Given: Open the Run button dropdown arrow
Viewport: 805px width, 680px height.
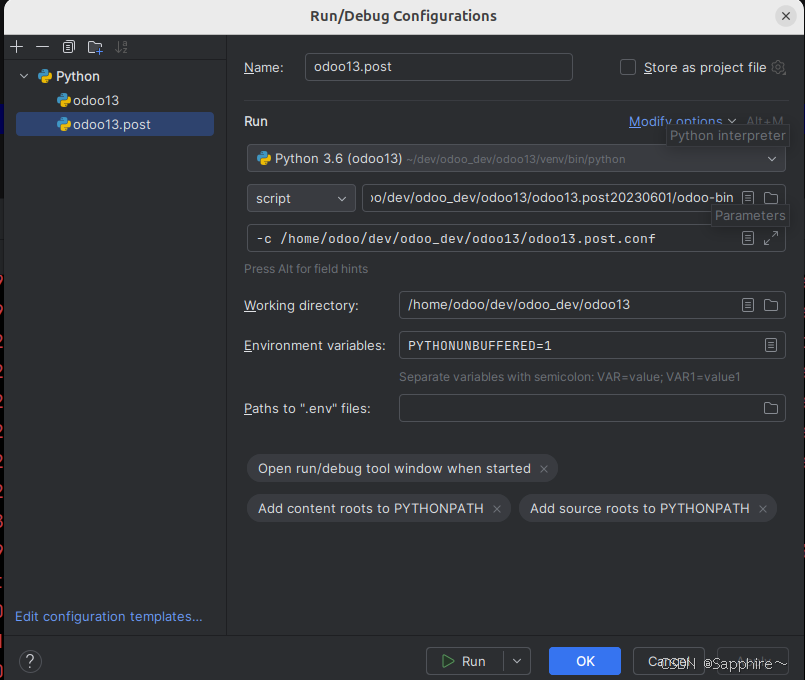Looking at the screenshot, I should pyautogui.click(x=517, y=661).
